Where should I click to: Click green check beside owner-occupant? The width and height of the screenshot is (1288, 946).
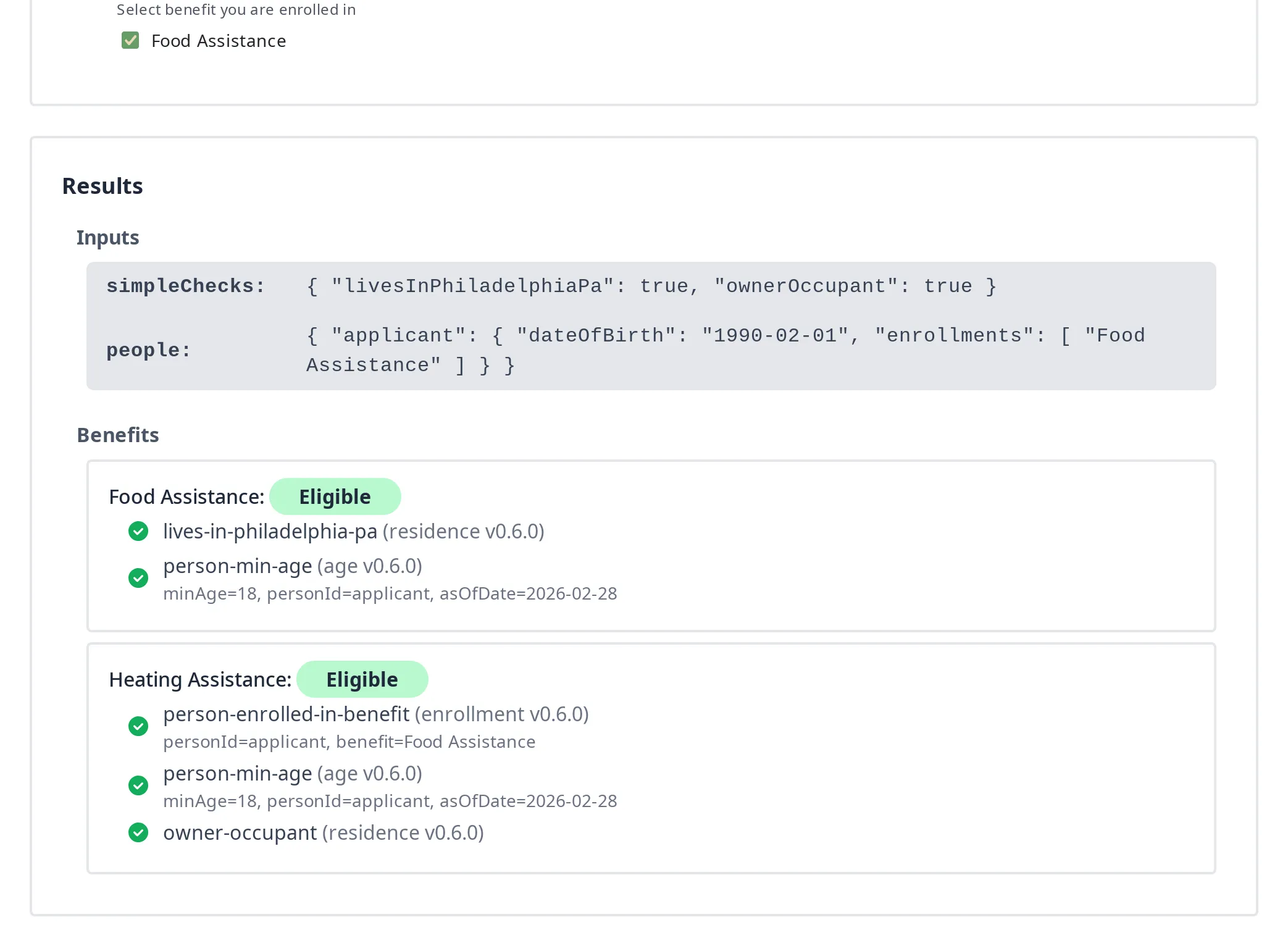138,832
